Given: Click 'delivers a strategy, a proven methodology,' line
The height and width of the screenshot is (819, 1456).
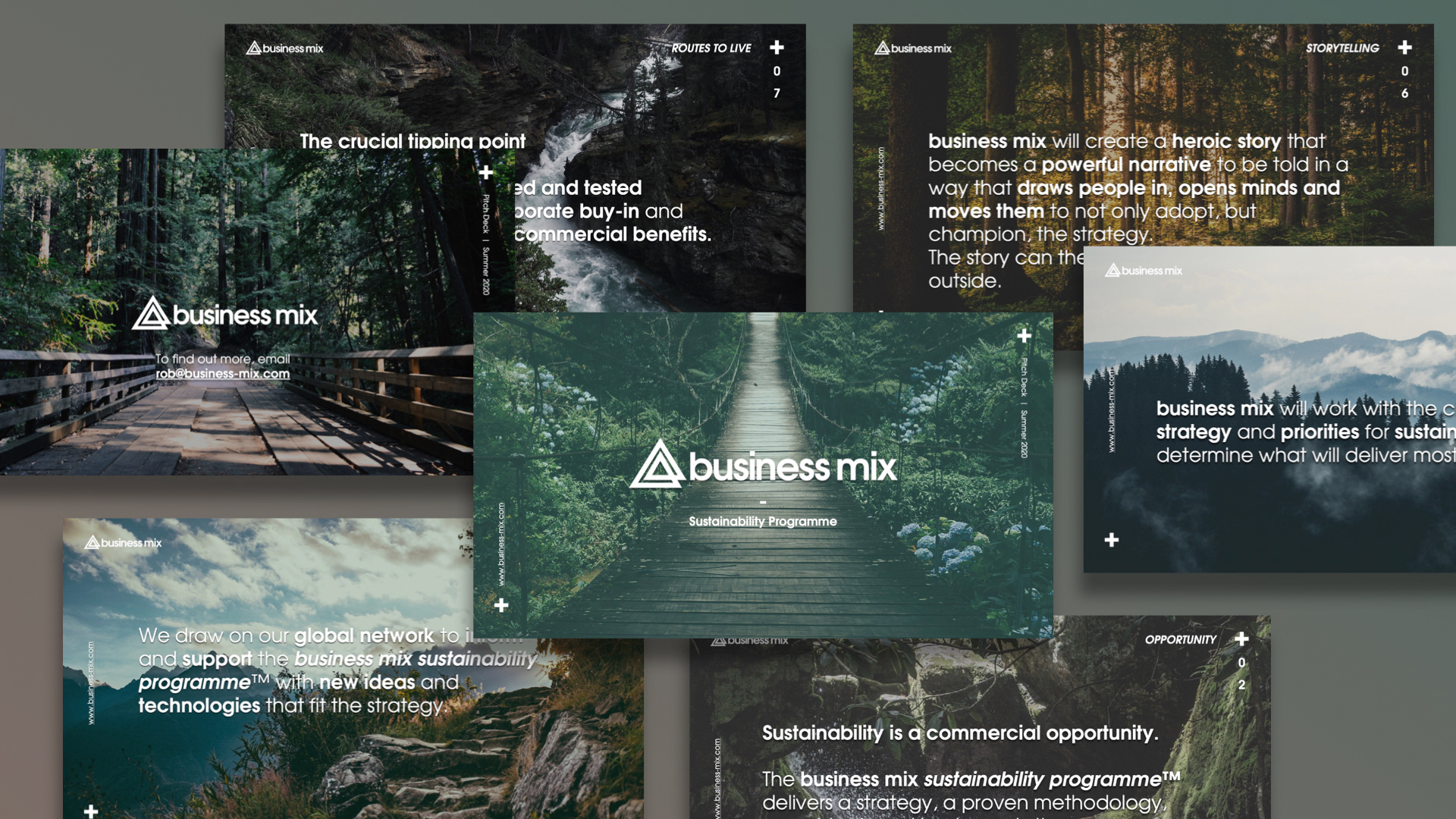Looking at the screenshot, I should pos(963,802).
